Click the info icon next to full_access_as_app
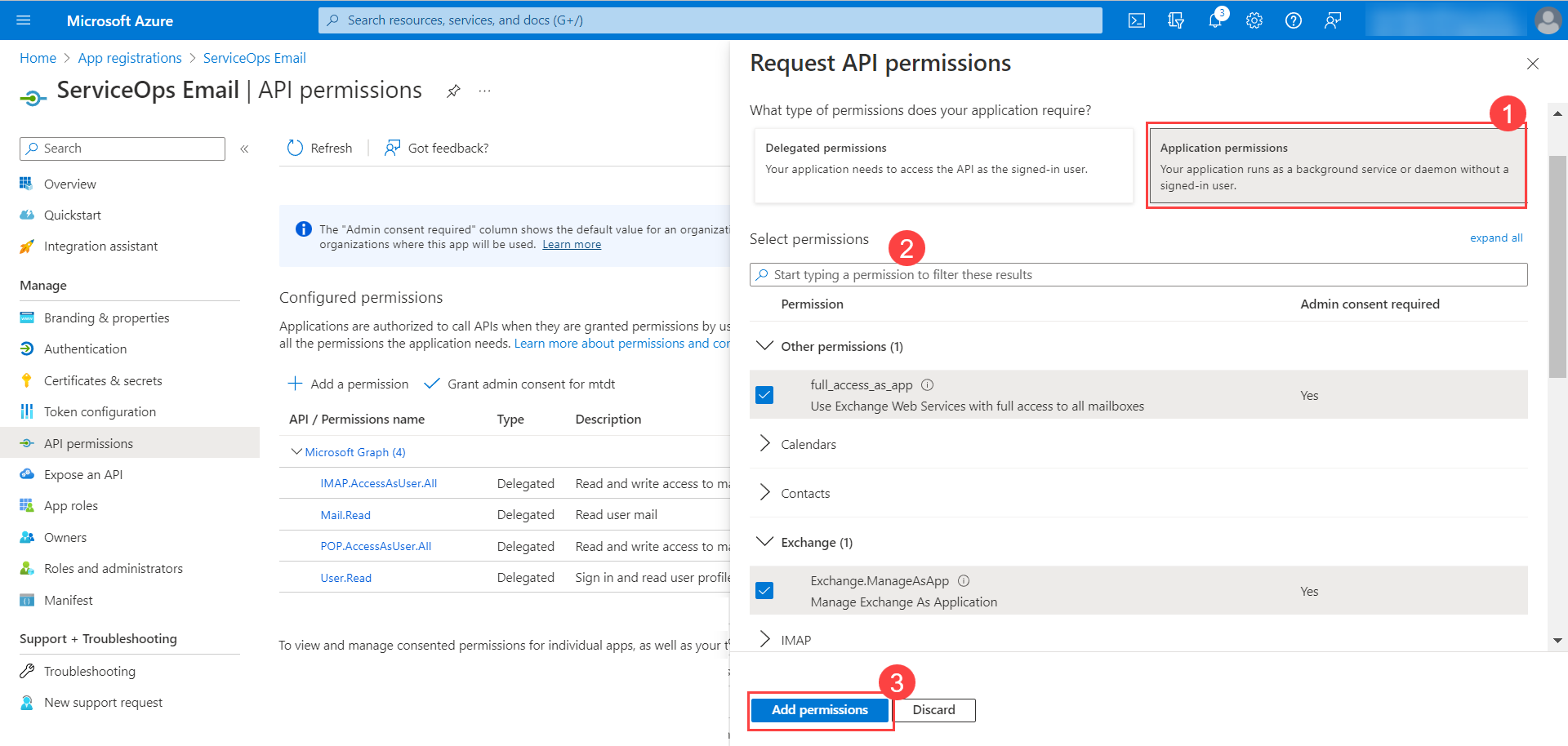 click(x=929, y=384)
